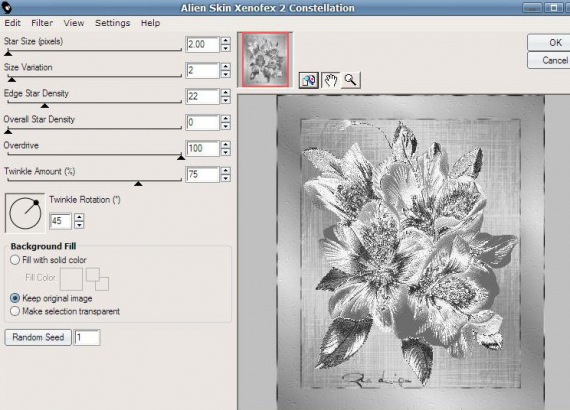This screenshot has height=410, width=570.
Task: Click the Overdrive value field
Action: [202, 148]
